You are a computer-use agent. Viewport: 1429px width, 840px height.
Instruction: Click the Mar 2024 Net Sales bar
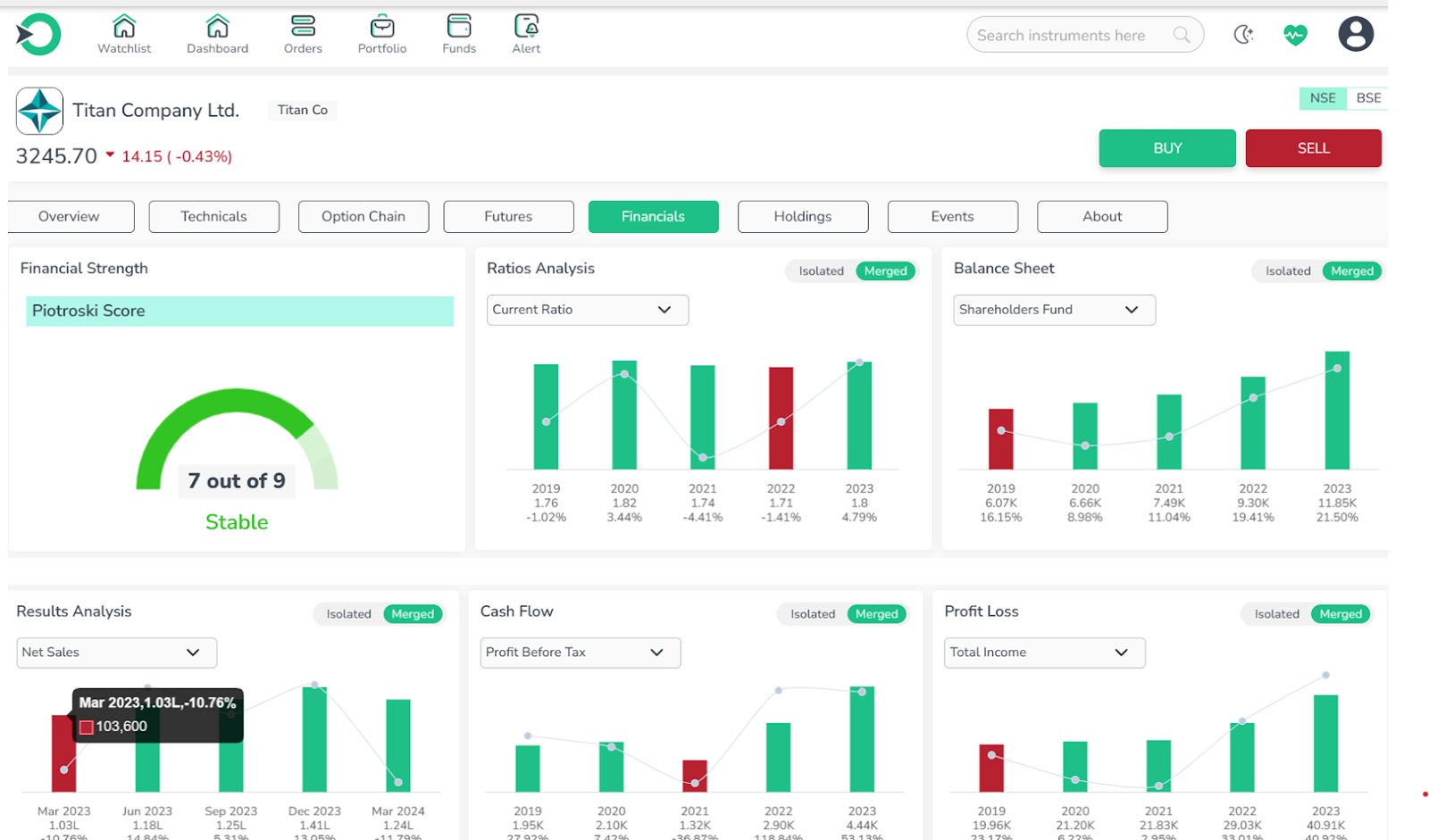tap(398, 745)
